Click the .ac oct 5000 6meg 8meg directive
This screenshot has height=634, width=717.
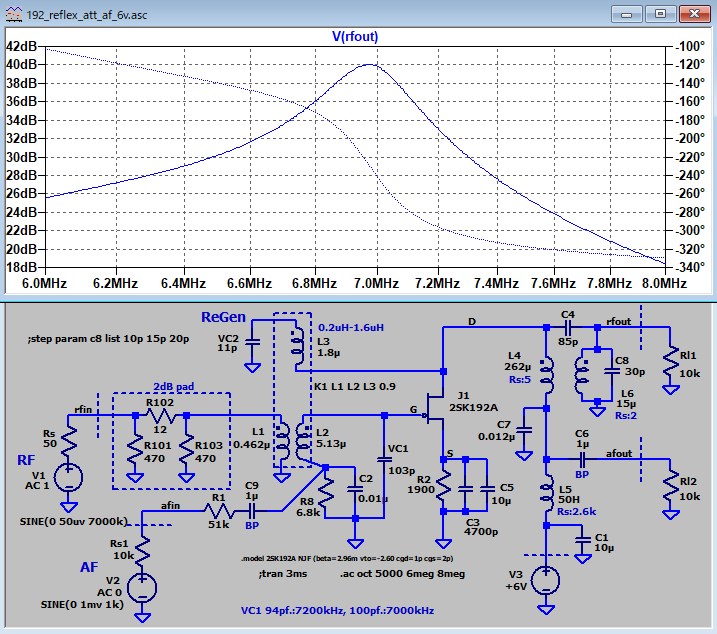click(402, 573)
